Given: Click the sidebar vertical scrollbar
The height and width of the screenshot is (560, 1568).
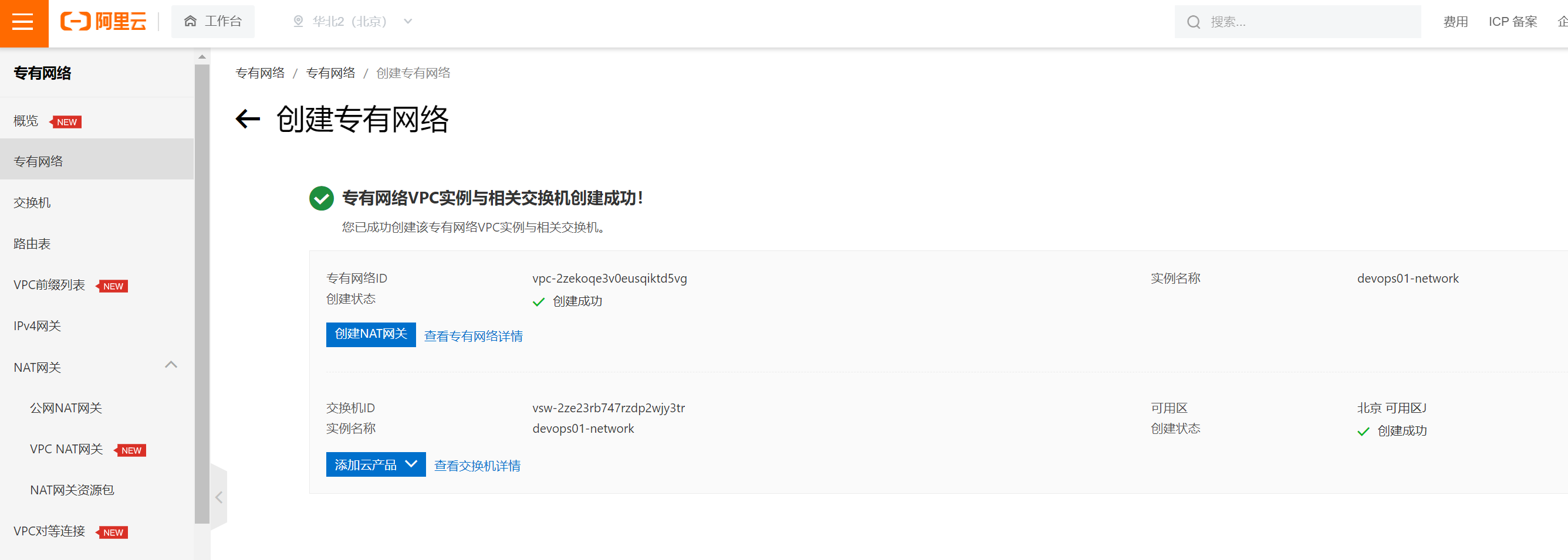Looking at the screenshot, I should [x=202, y=292].
